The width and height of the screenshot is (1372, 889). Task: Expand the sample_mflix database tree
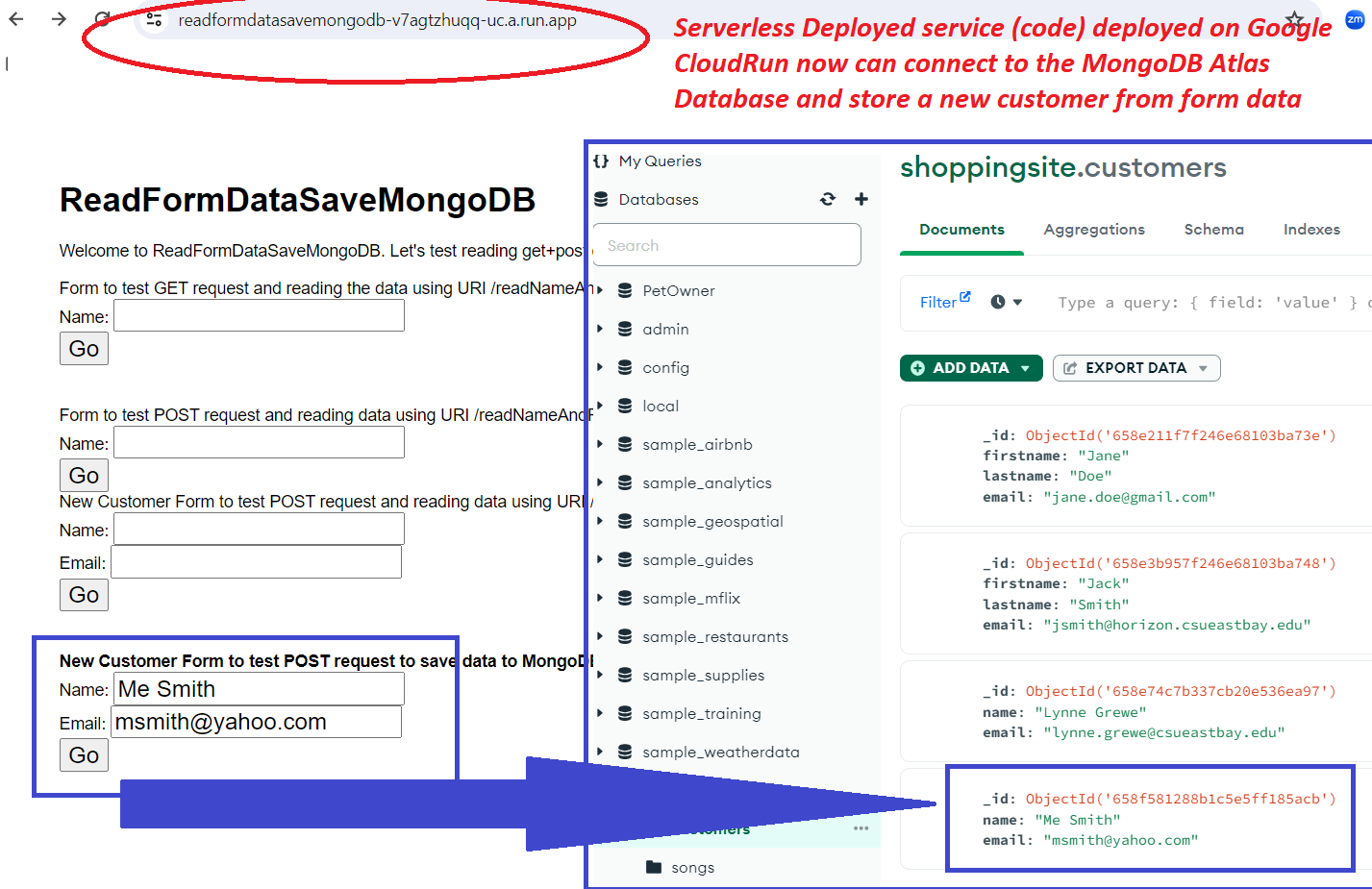[600, 598]
